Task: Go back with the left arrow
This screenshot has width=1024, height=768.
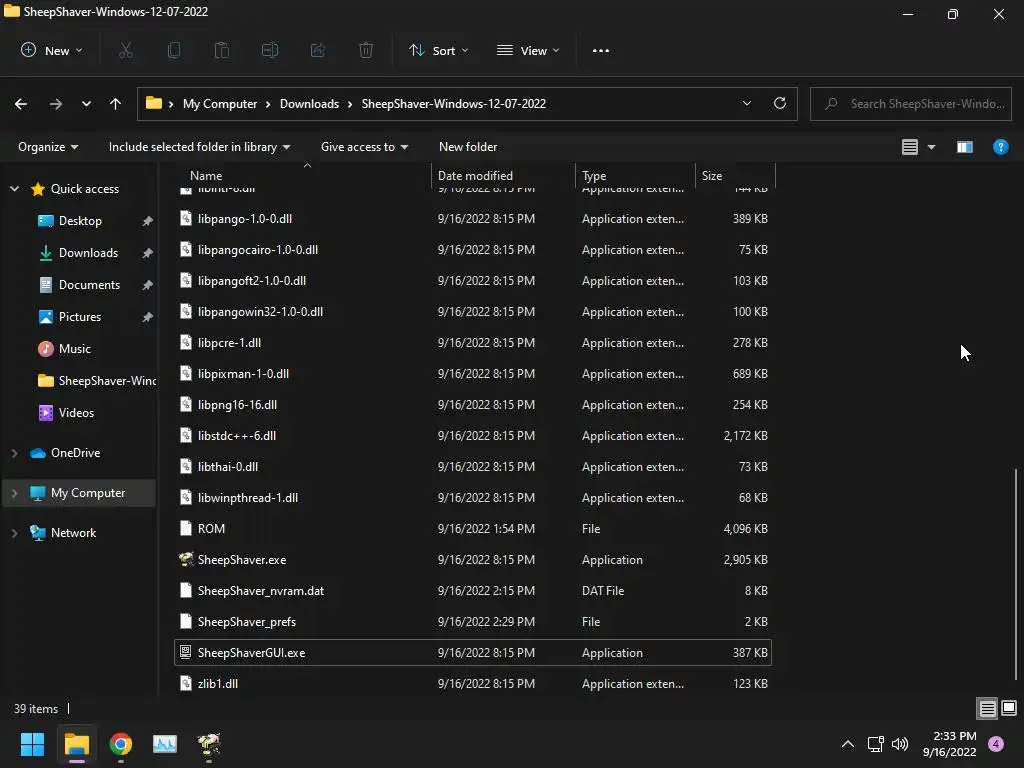Action: coord(21,104)
